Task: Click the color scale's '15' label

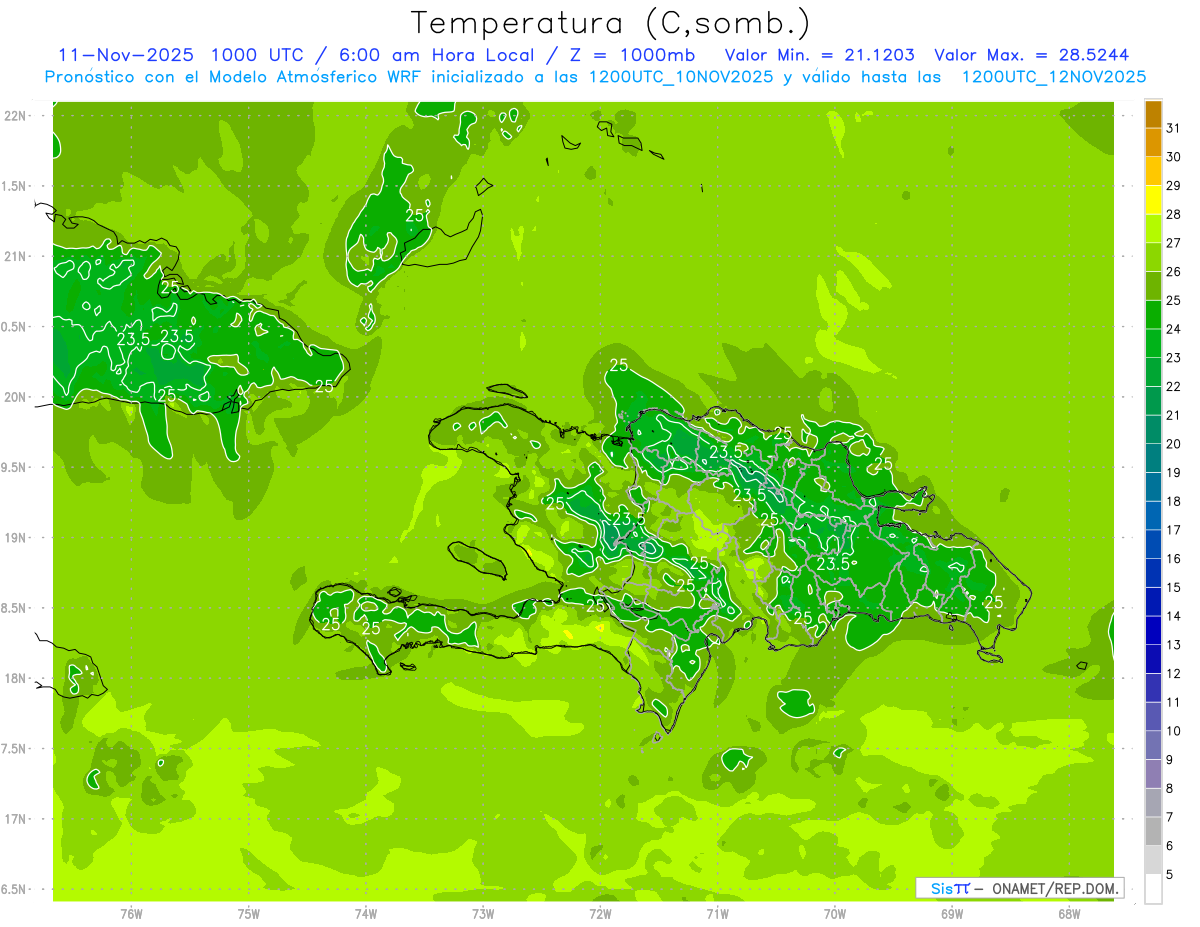Action: (1174, 587)
